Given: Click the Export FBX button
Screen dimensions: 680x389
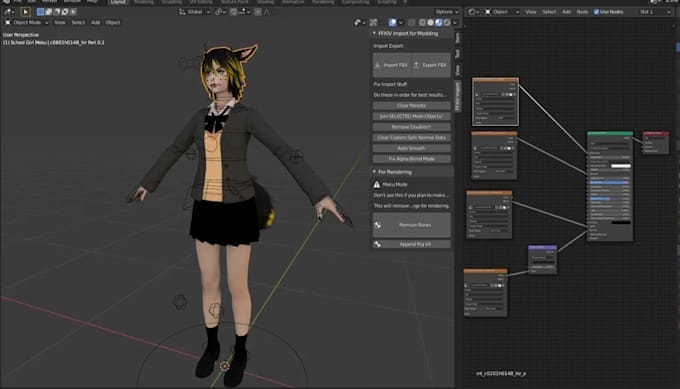Looking at the screenshot, I should point(431,65).
